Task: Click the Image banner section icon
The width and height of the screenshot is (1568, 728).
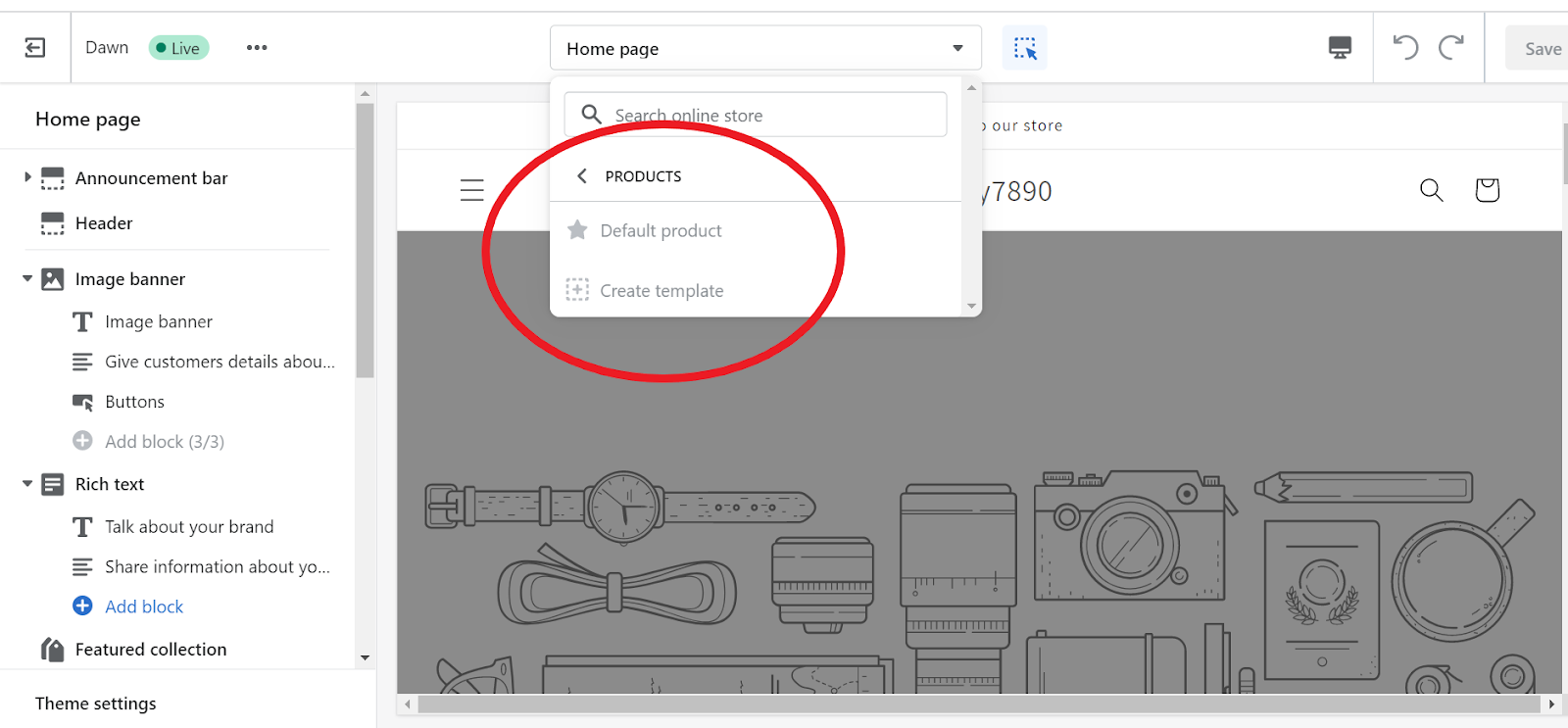Action: pyautogui.click(x=53, y=279)
